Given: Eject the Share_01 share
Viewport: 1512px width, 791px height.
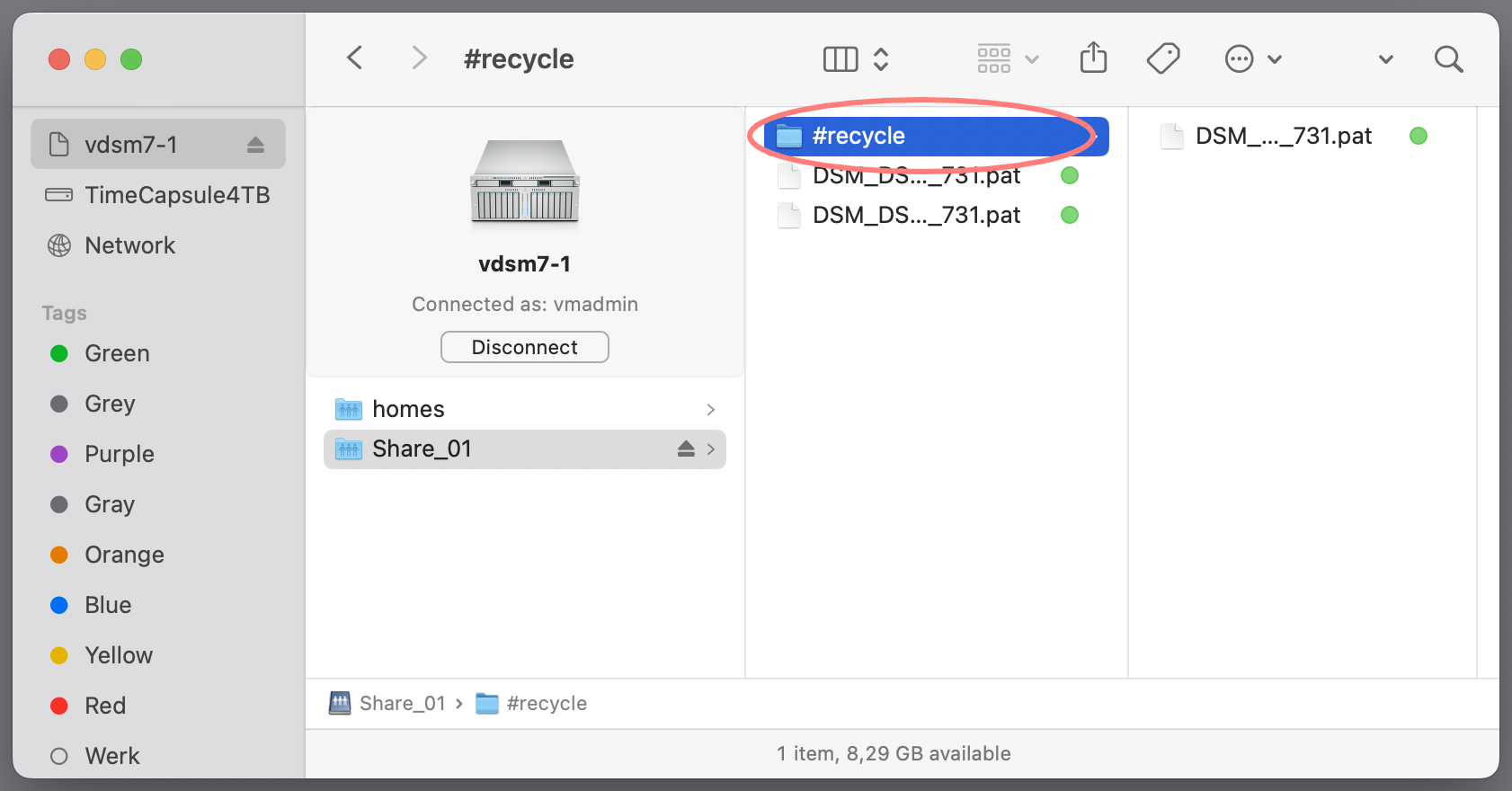Looking at the screenshot, I should (686, 449).
